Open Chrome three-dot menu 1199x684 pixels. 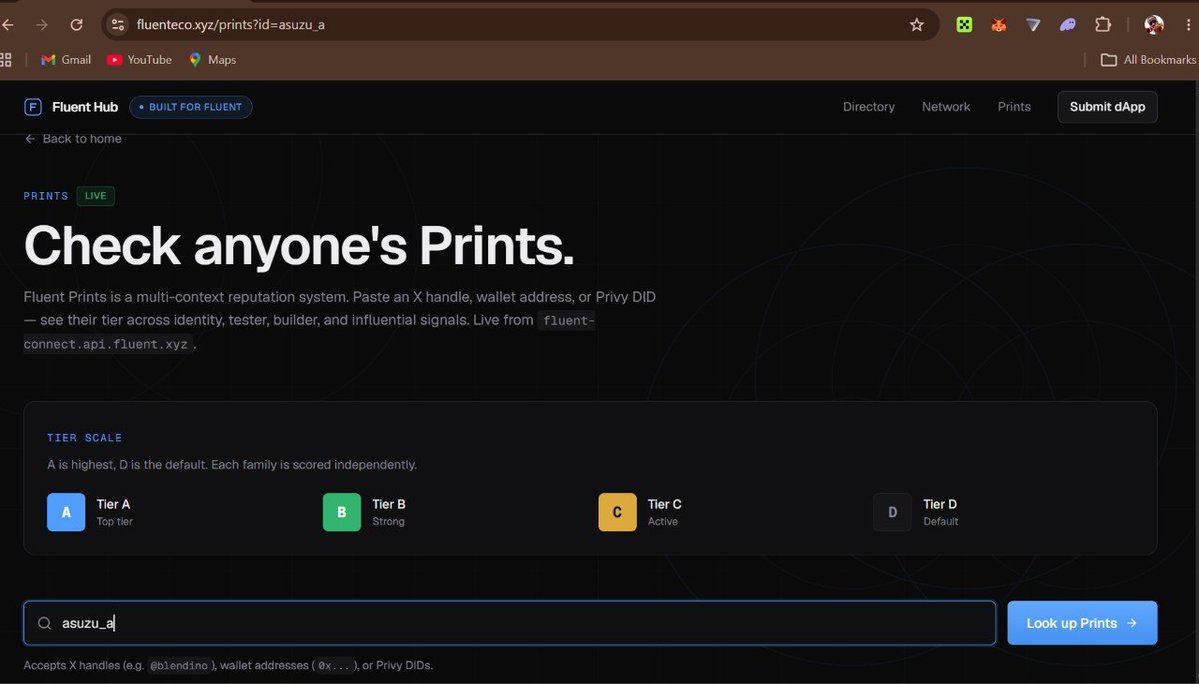point(1188,24)
